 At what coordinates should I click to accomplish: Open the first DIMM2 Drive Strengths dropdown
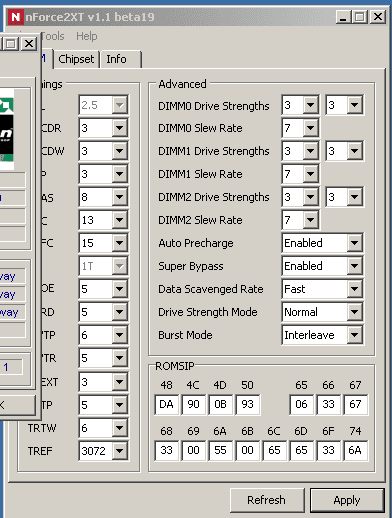tap(300, 197)
